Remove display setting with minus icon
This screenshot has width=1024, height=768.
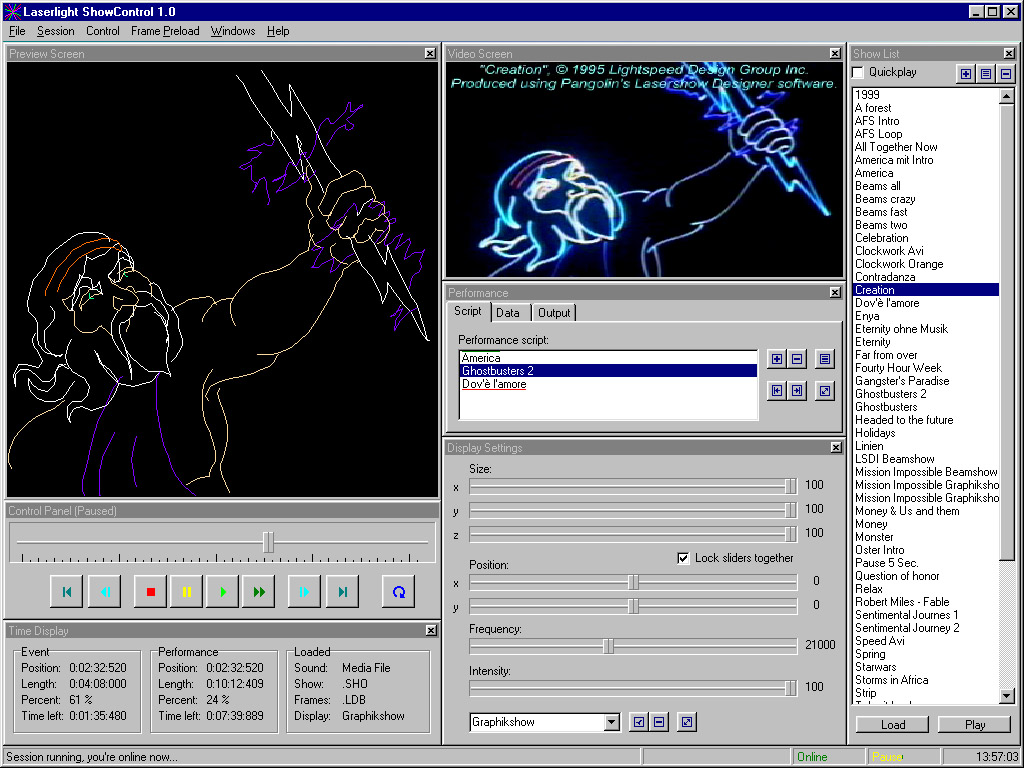(x=659, y=722)
